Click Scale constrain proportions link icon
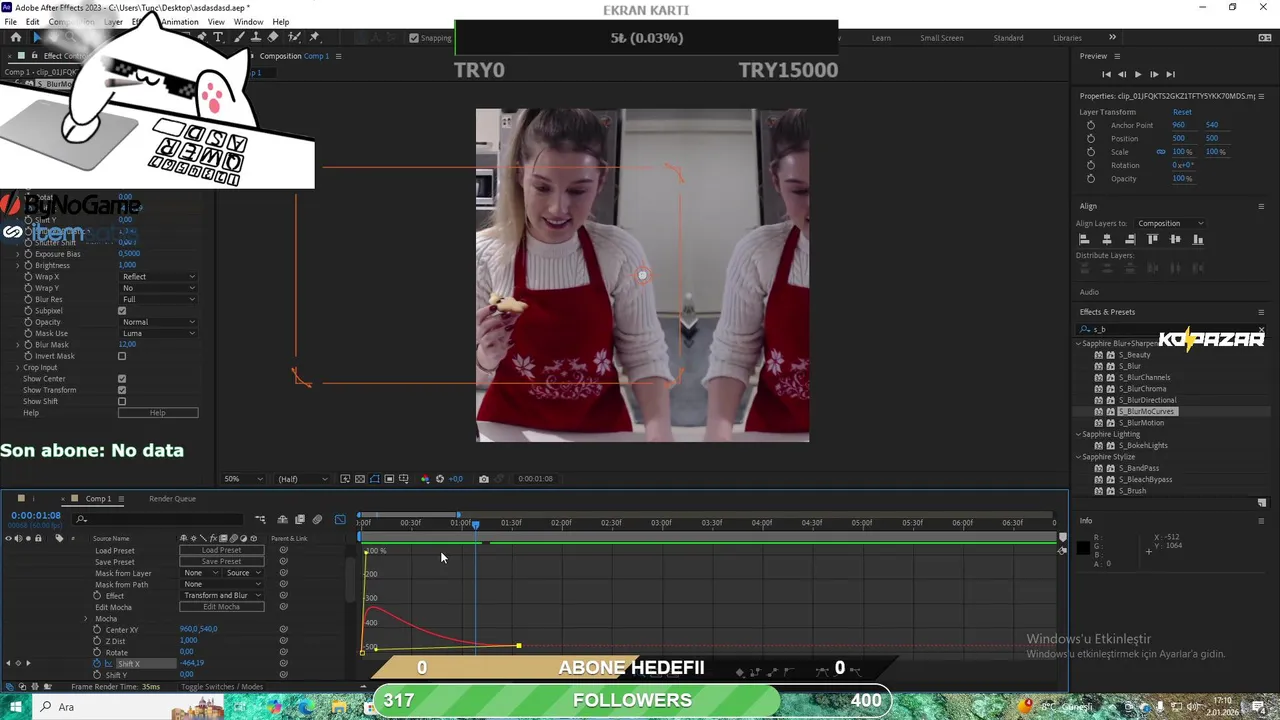 point(1161,152)
